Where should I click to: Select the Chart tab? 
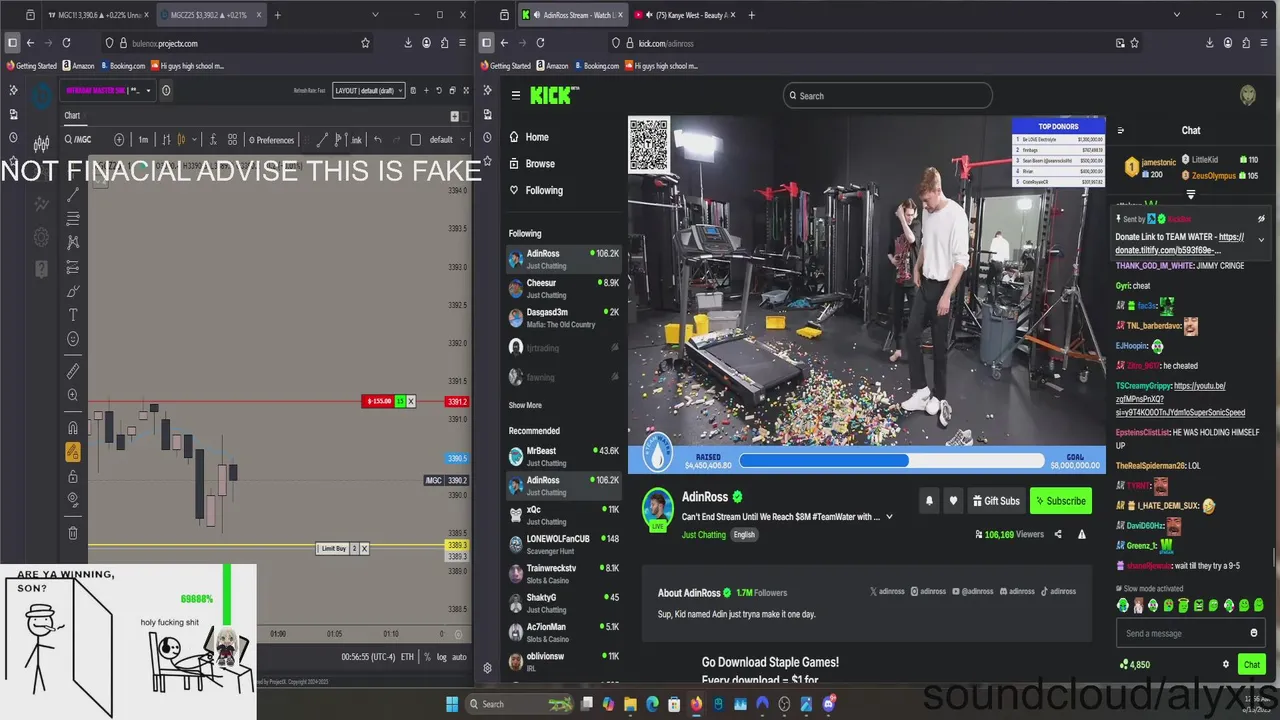click(x=72, y=116)
